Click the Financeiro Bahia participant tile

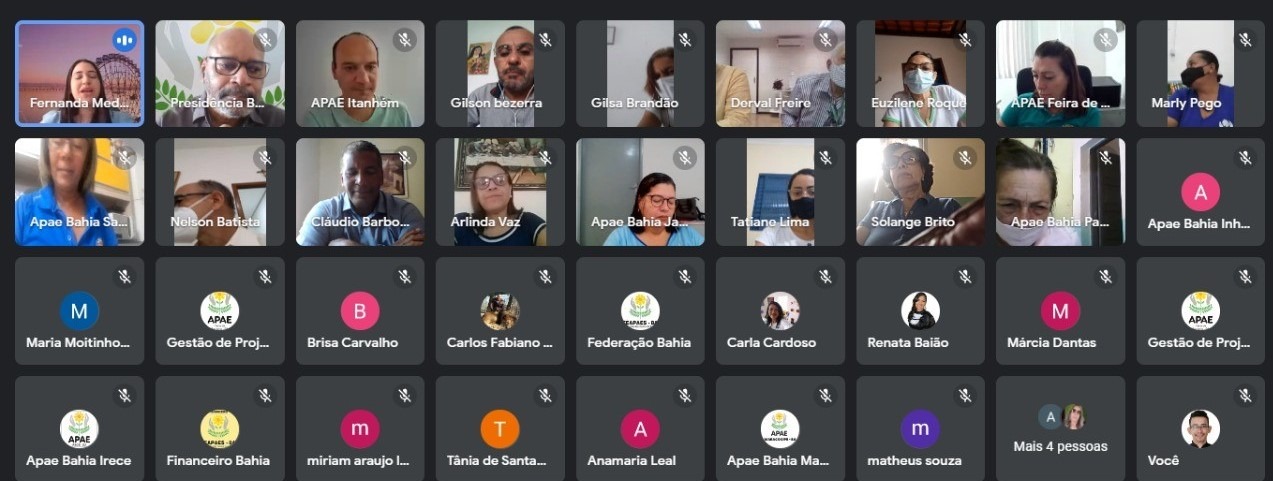(x=220, y=429)
